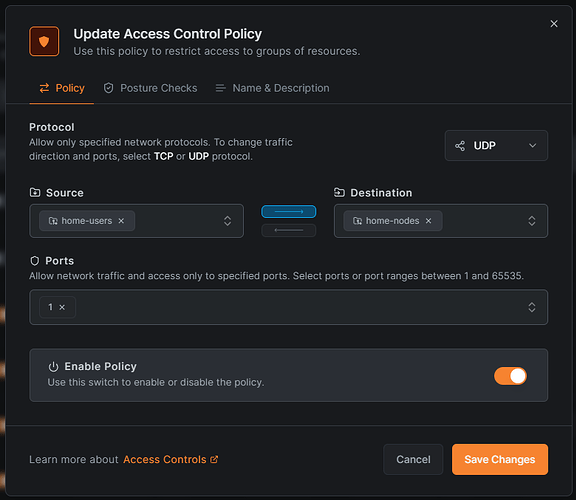Select the source-to-destination direction arrow
The height and width of the screenshot is (500, 576).
point(289,212)
